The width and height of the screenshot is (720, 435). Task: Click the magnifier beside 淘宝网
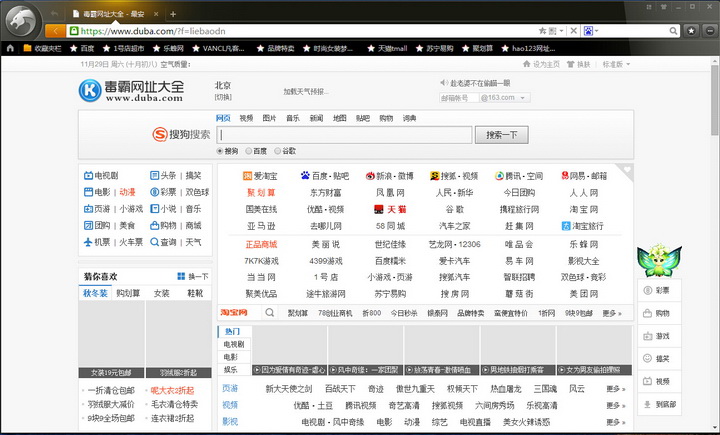coord(270,312)
